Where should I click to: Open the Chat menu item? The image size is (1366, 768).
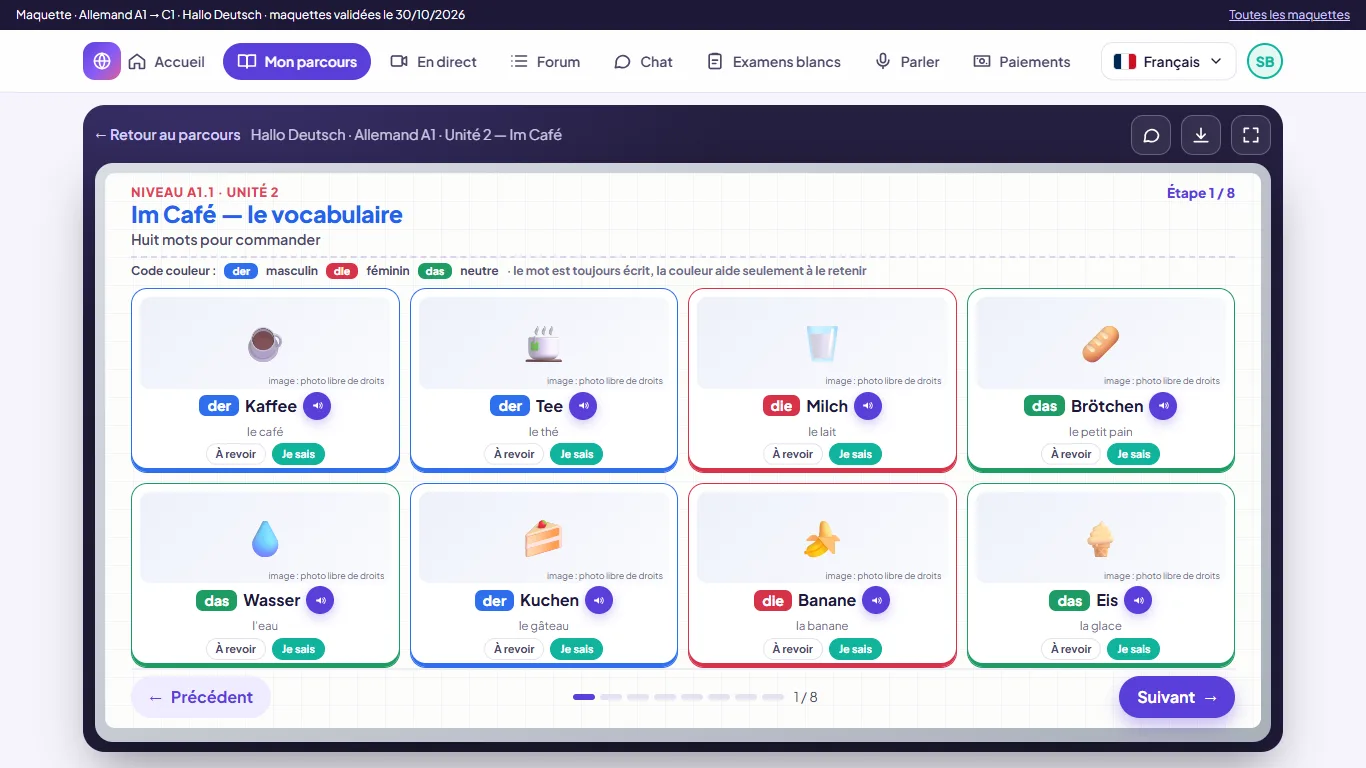pos(643,61)
